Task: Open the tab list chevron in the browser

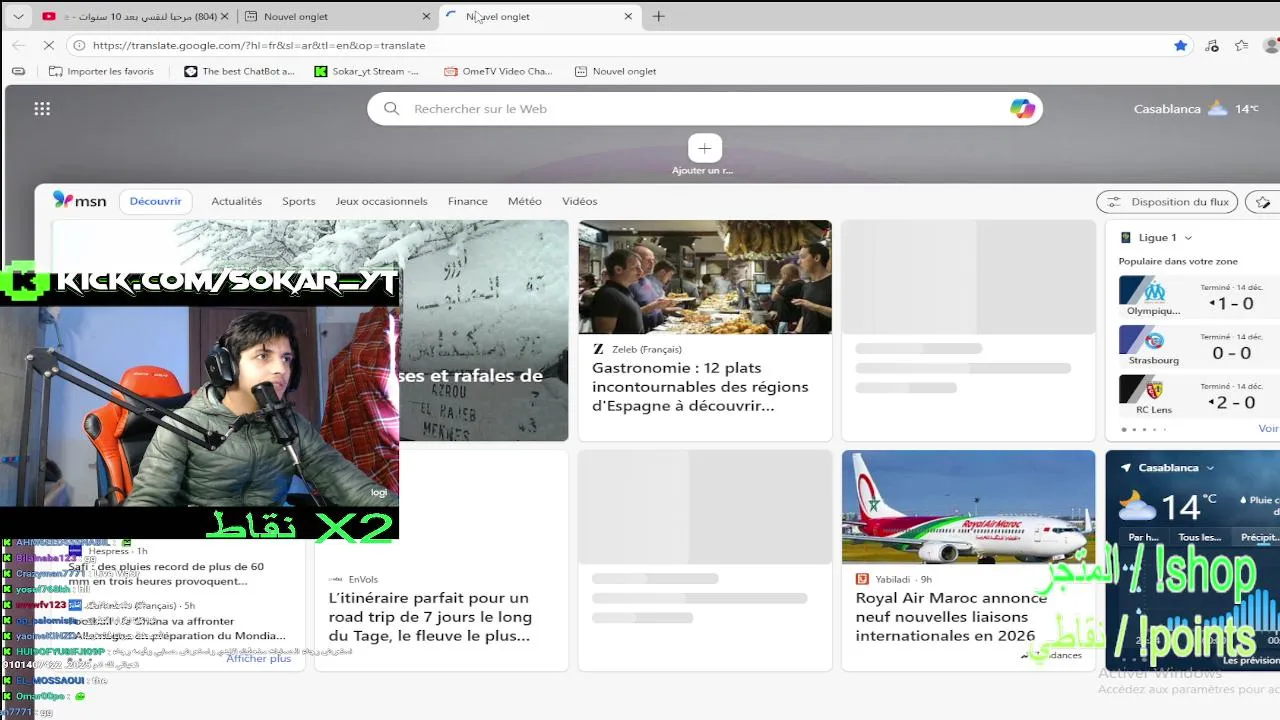Action: point(18,16)
